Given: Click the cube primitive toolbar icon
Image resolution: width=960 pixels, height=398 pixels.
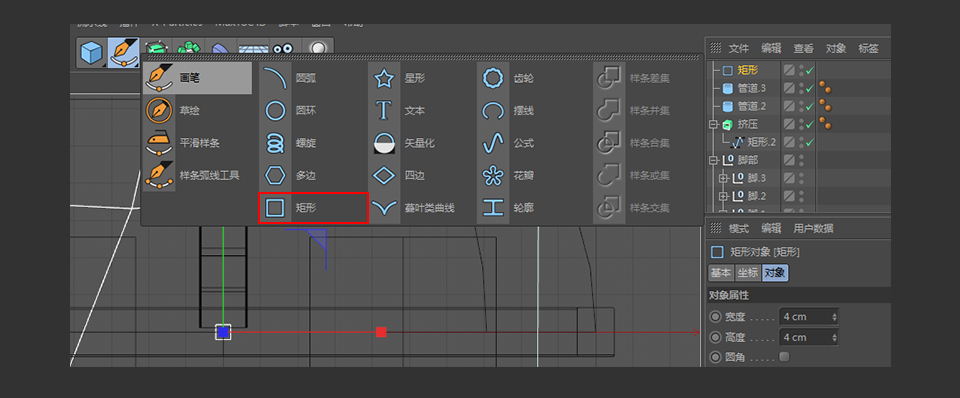Looking at the screenshot, I should pyautogui.click(x=92, y=53).
